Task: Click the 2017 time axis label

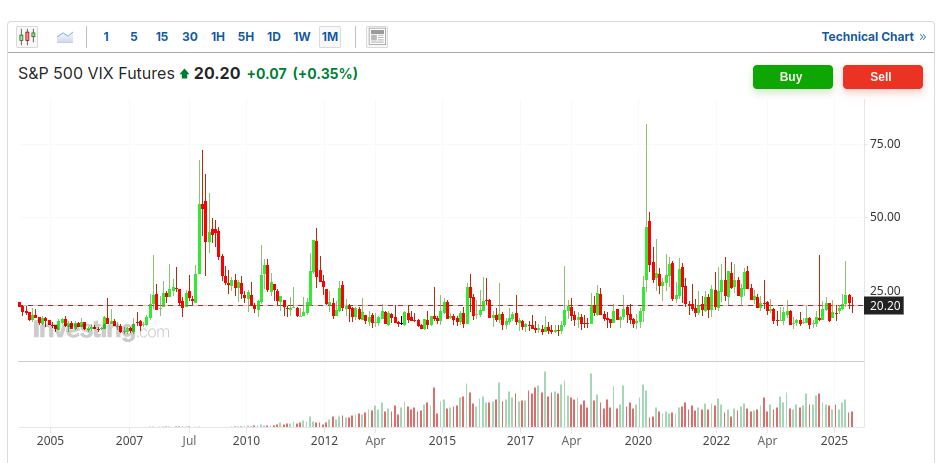Action: (520, 441)
